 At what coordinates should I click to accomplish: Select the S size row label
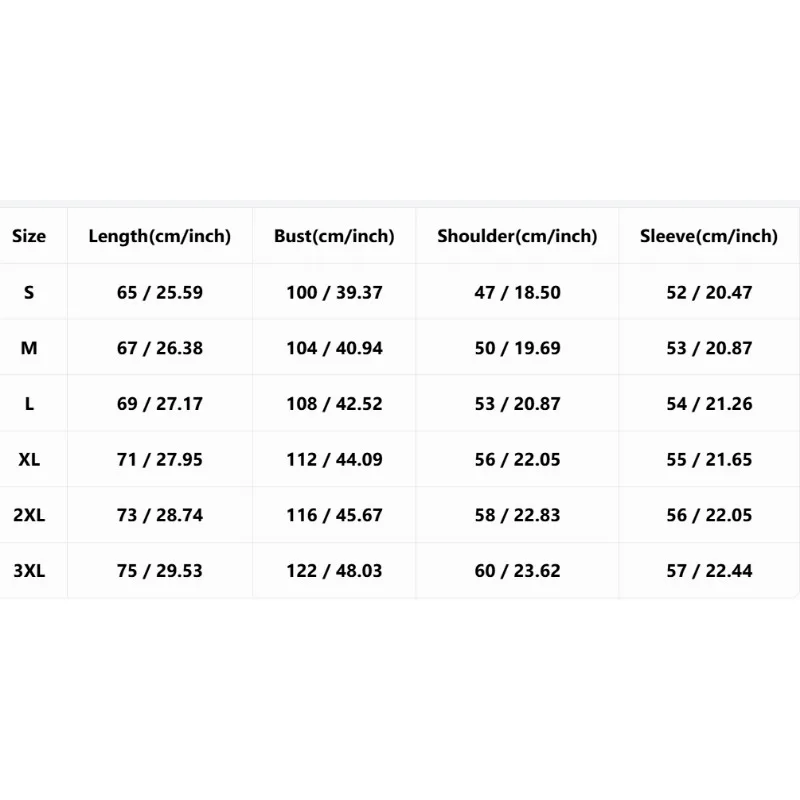pyautogui.click(x=29, y=292)
